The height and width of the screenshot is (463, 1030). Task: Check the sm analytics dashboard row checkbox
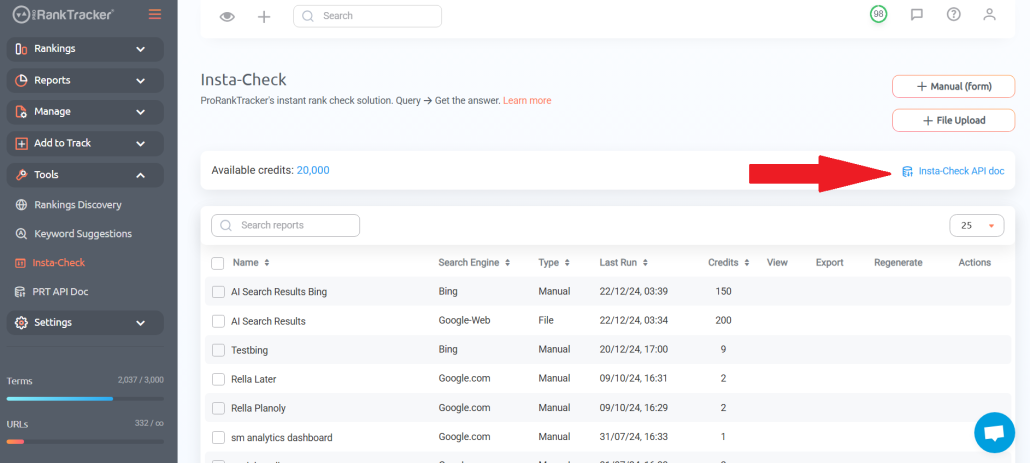pyautogui.click(x=219, y=437)
